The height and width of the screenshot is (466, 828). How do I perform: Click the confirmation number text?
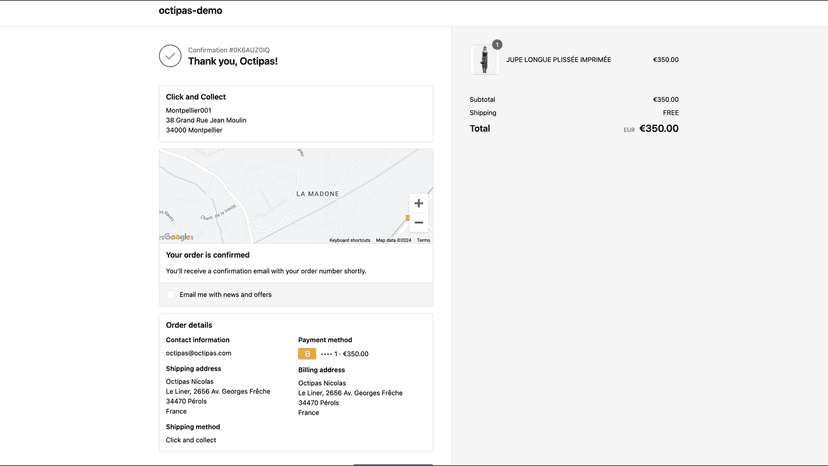pyautogui.click(x=229, y=50)
